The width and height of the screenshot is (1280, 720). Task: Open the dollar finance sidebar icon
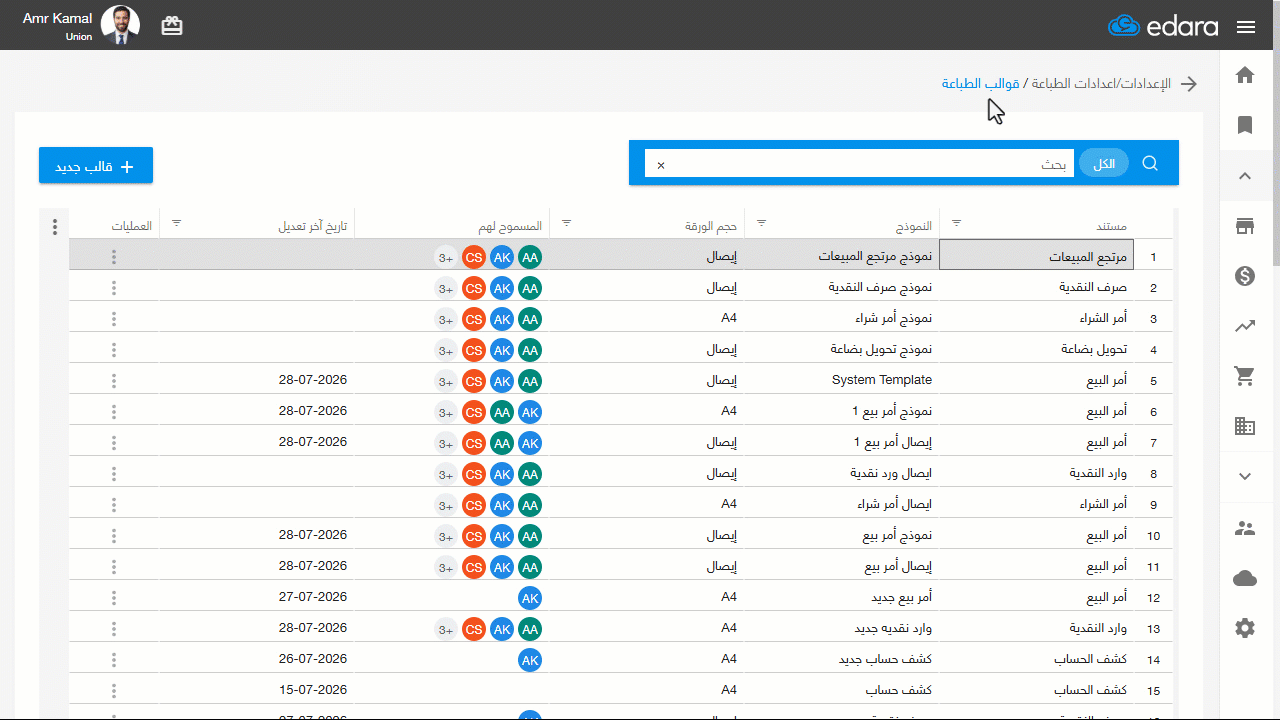(1245, 276)
